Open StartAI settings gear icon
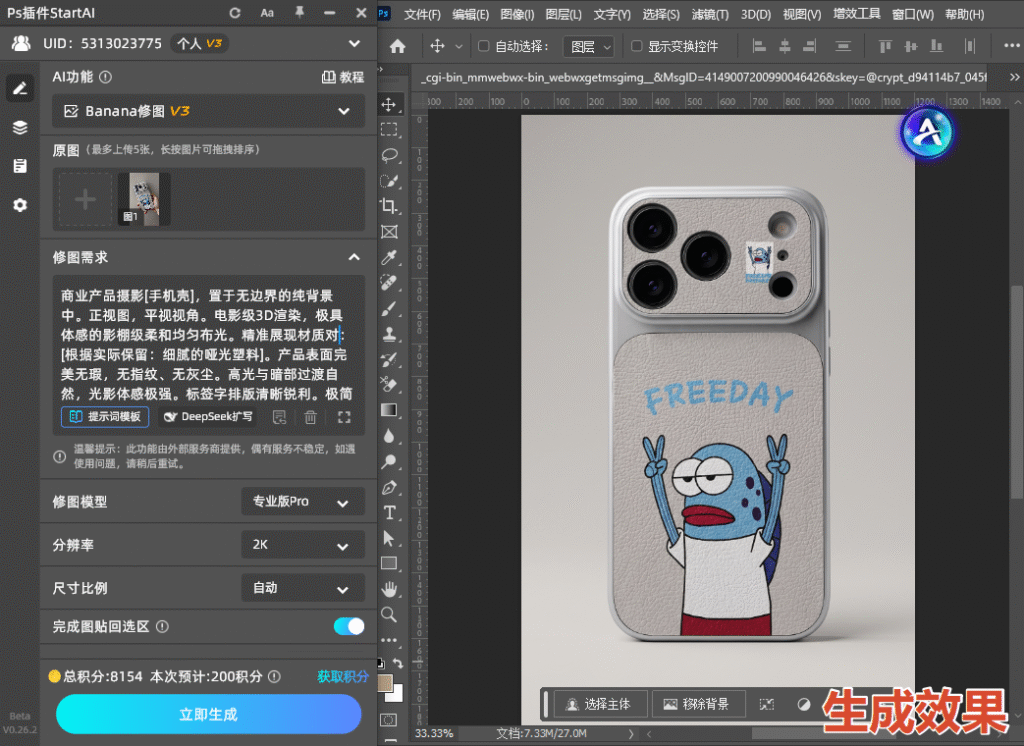 pos(20,205)
